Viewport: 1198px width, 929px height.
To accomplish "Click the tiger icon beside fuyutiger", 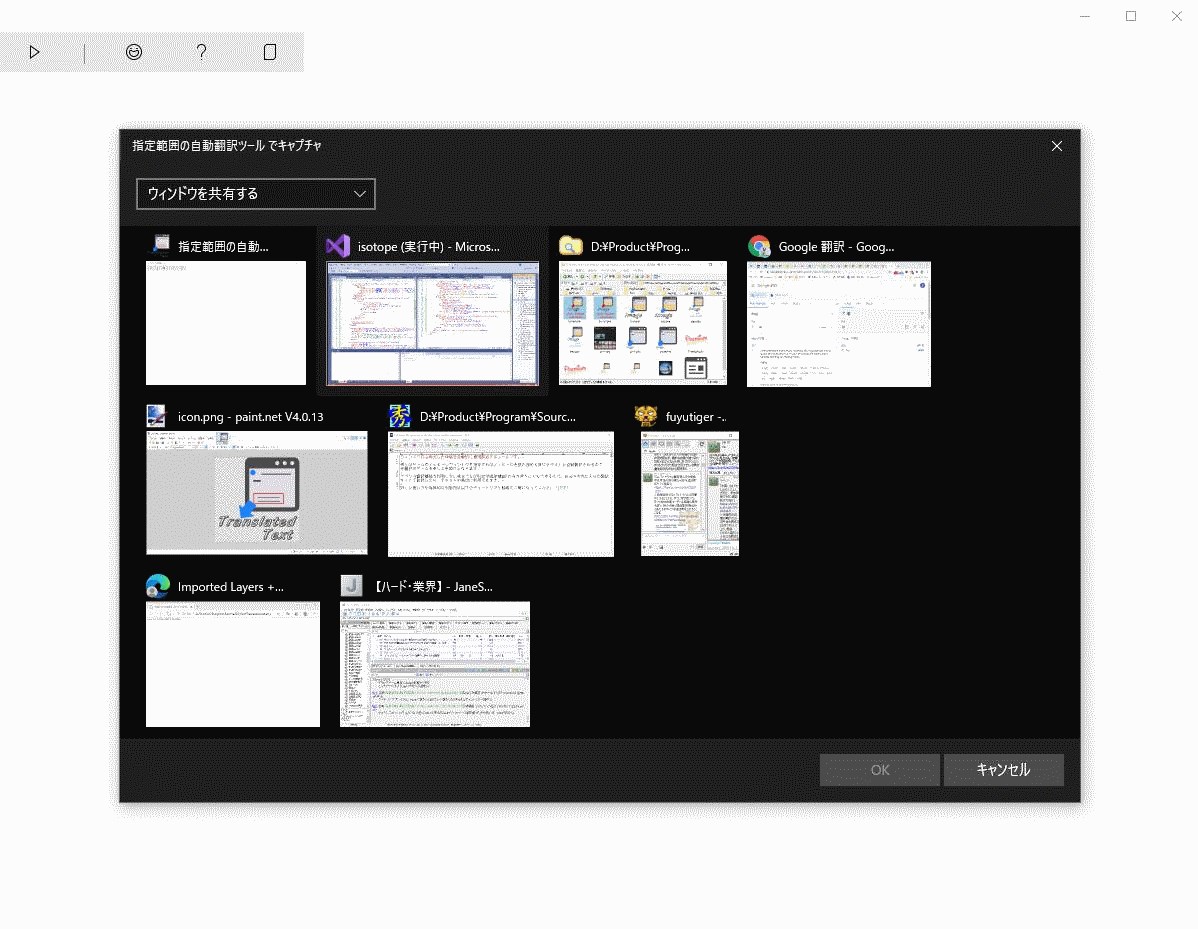I will point(646,416).
